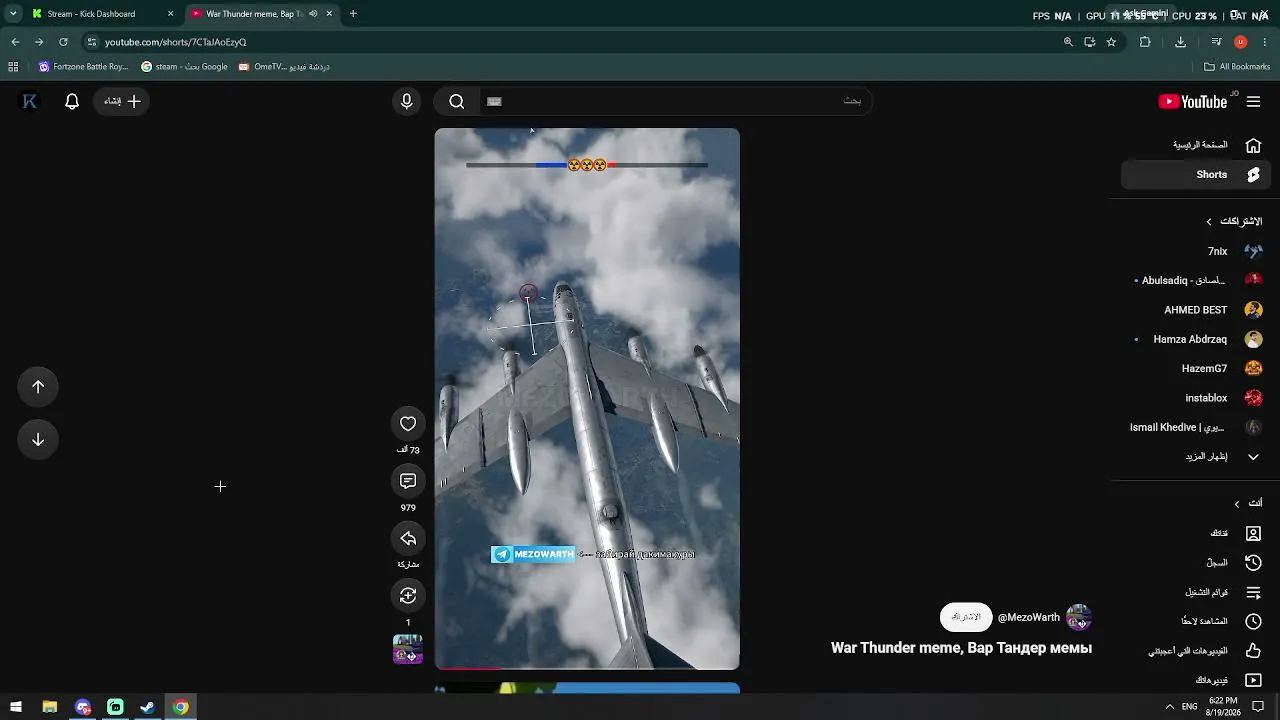Screen dimensions: 1280x720
Task: Open your channel icon in sidebar
Action: 1253,534
